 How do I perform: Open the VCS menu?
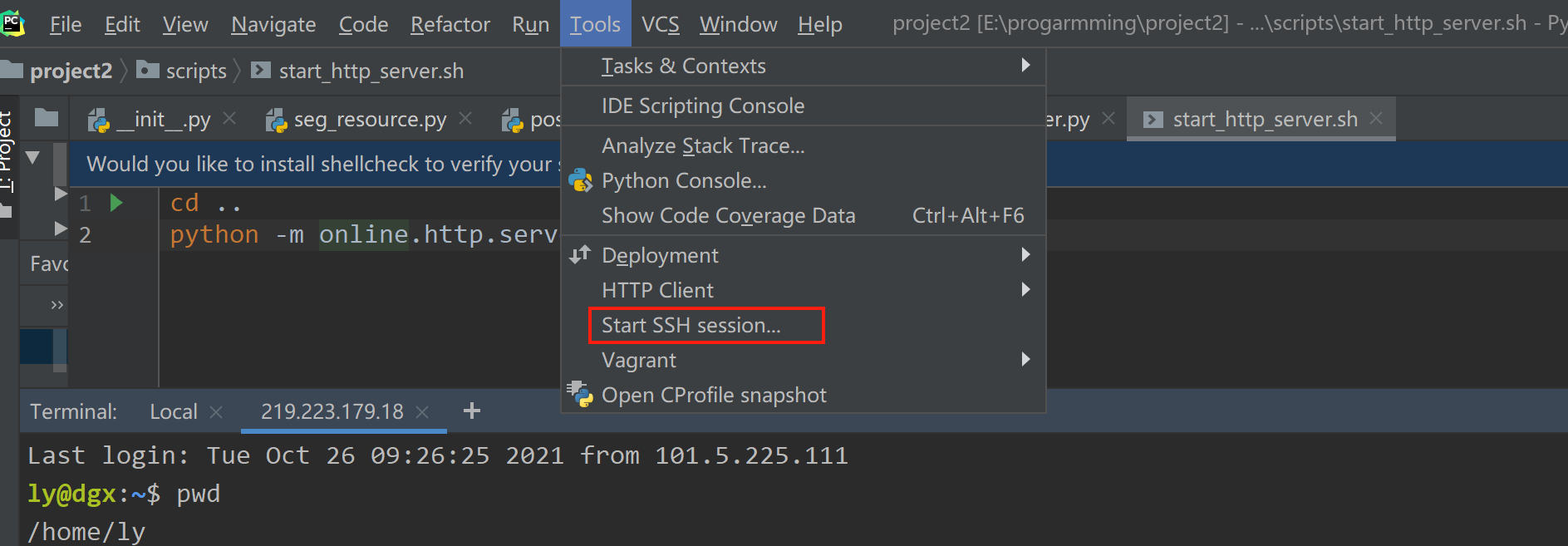pos(661,24)
